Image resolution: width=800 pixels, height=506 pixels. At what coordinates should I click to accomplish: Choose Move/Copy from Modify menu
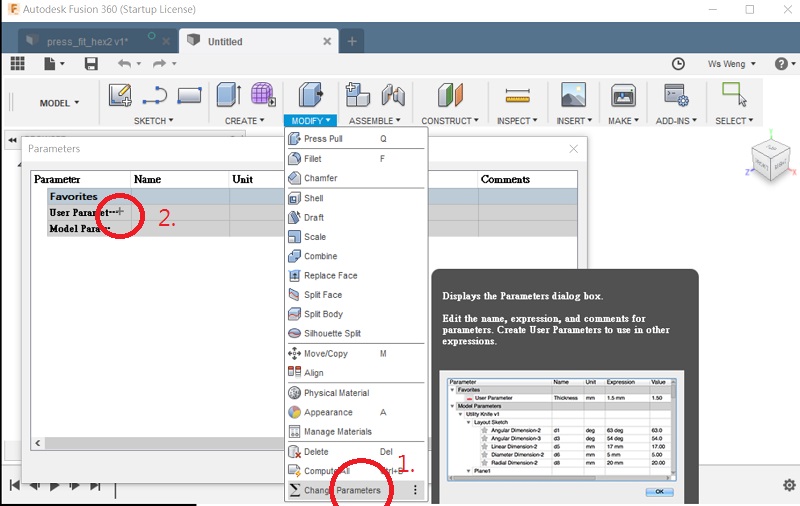coord(356,353)
